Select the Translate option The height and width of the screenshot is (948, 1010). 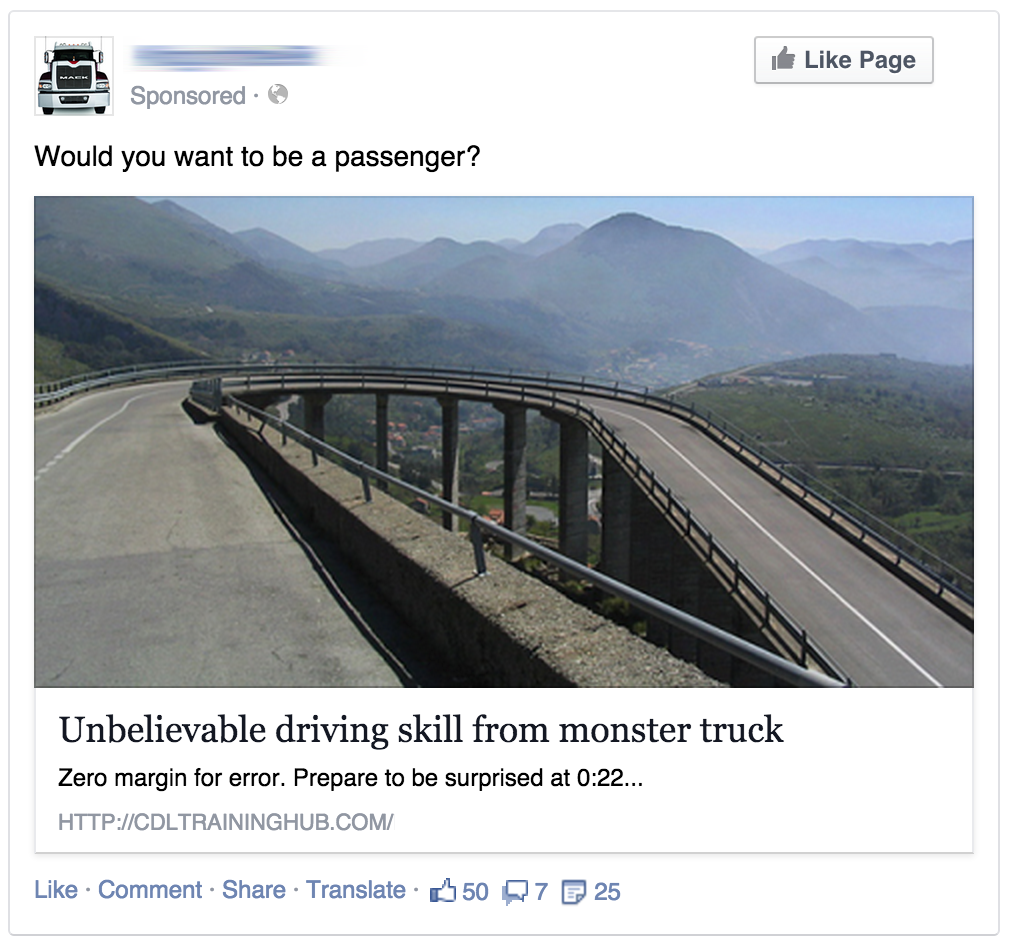(356, 890)
